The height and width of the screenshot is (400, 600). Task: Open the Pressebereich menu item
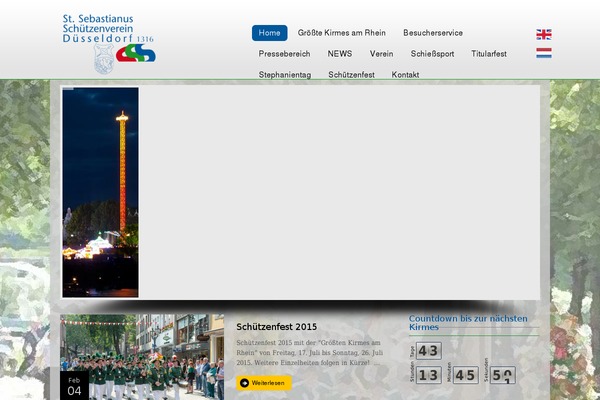tap(284, 54)
